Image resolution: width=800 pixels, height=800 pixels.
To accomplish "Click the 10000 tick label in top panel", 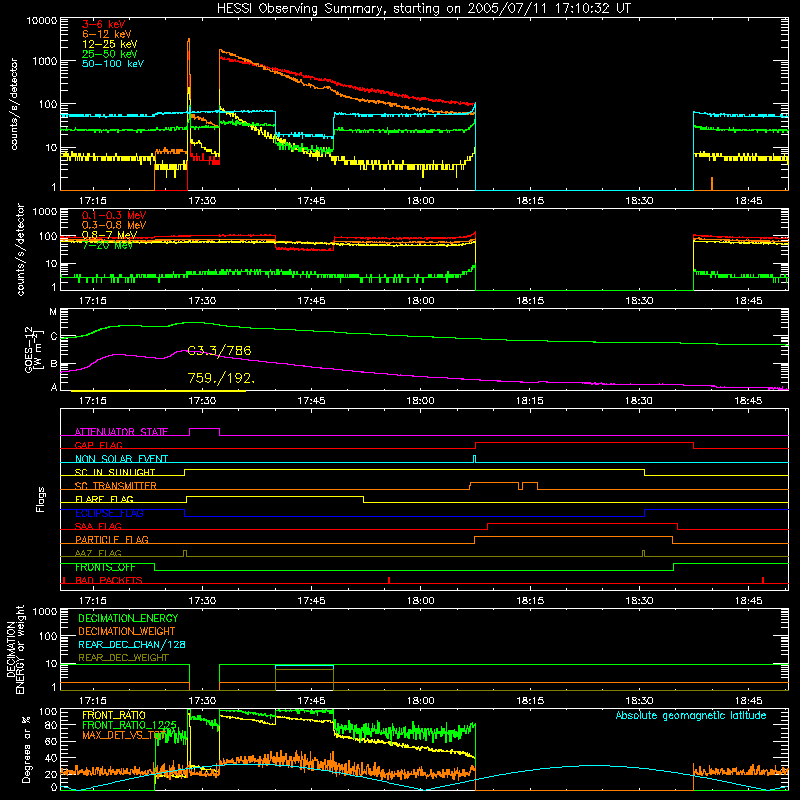I will tap(42, 21).
